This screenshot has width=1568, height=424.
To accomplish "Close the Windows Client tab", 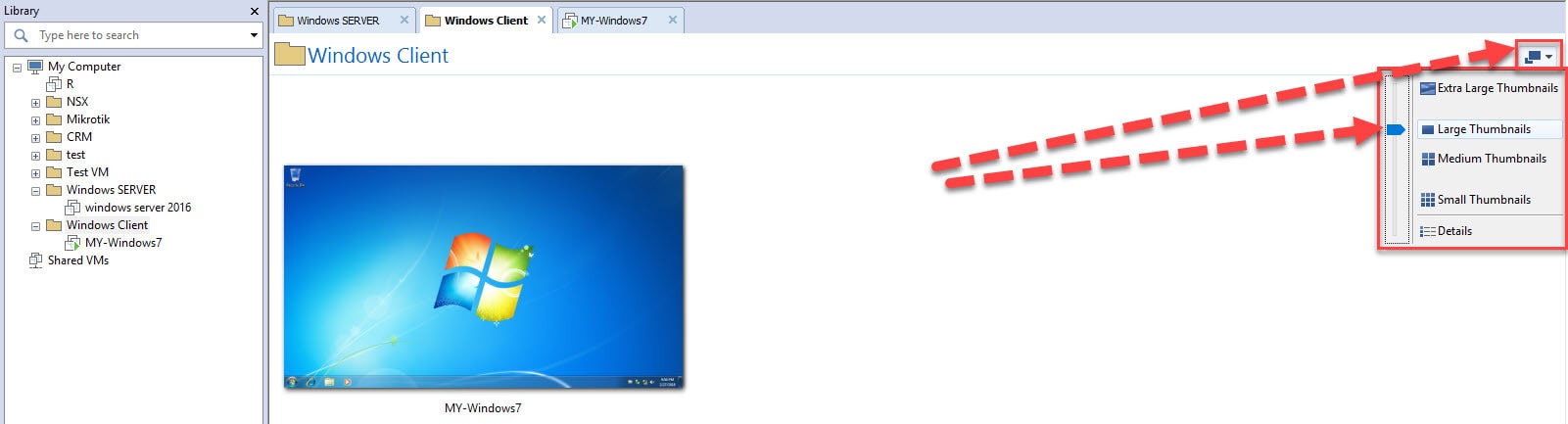I will [542, 20].
